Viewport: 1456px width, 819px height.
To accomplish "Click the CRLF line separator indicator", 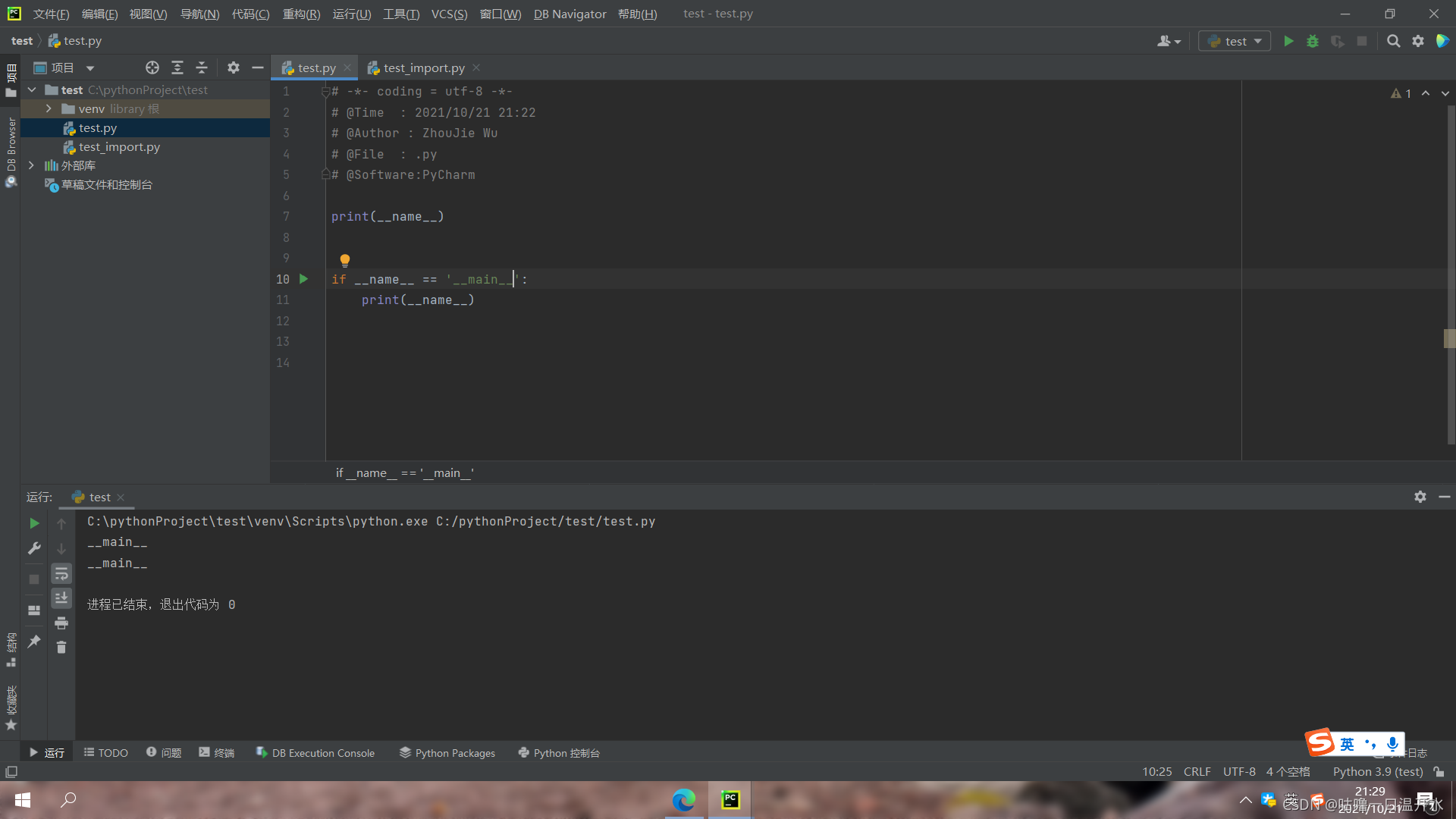I will coord(1197,771).
